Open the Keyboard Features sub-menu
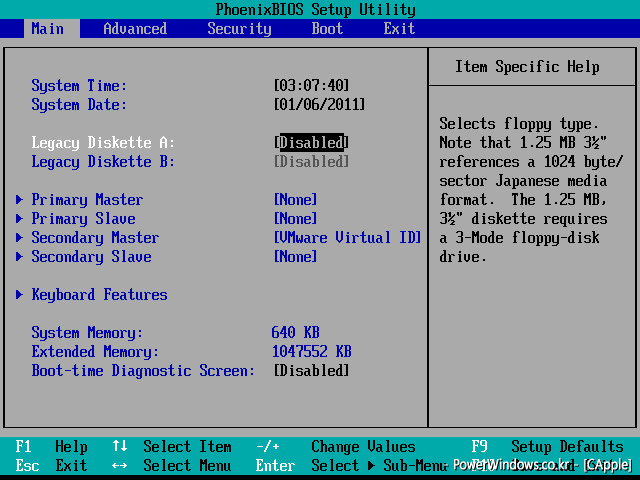The image size is (640, 480). coord(99,294)
